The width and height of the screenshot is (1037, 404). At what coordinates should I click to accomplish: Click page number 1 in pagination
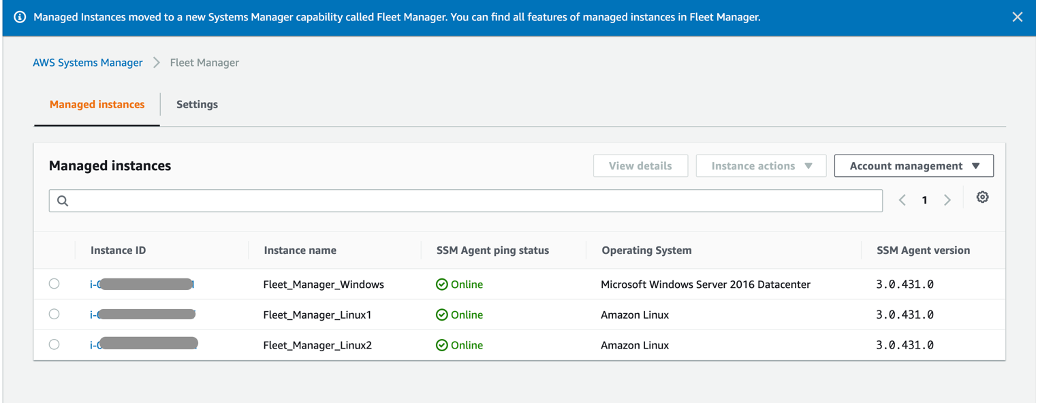[x=925, y=200]
